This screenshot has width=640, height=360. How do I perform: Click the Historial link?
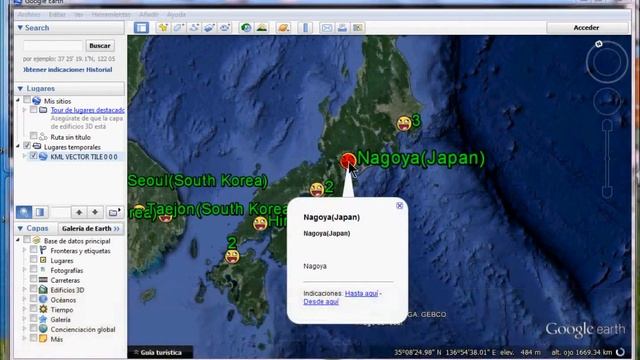click(x=99, y=70)
